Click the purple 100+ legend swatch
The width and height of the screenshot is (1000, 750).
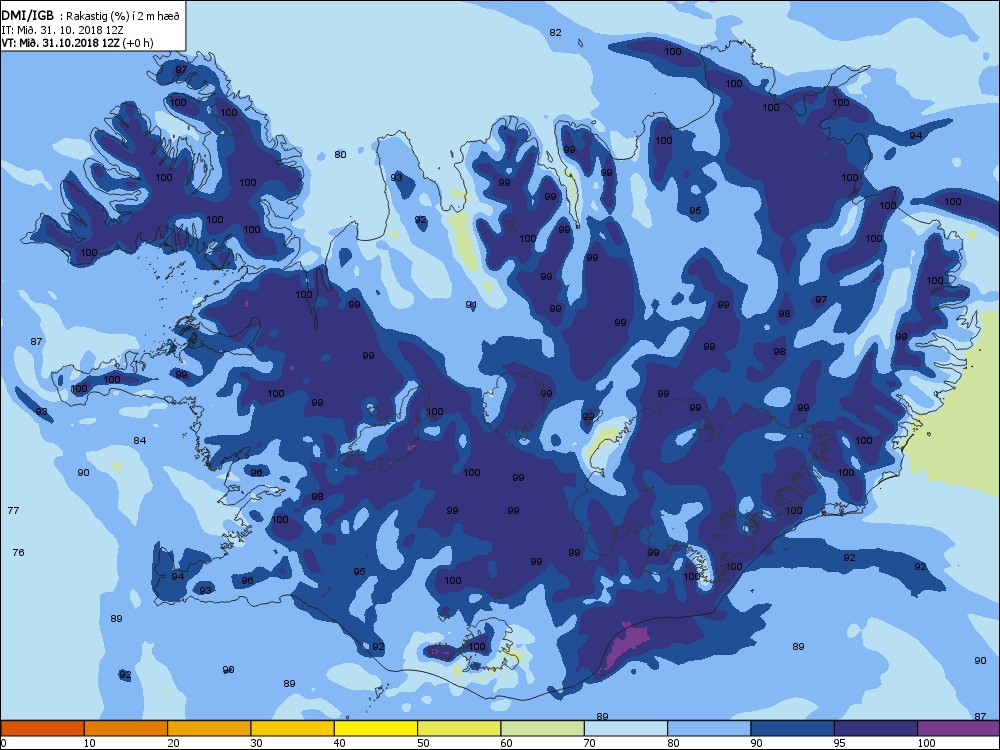(959, 728)
